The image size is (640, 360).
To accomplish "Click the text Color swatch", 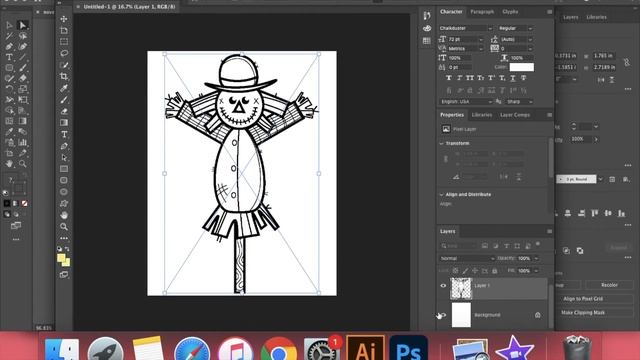I will point(521,67).
